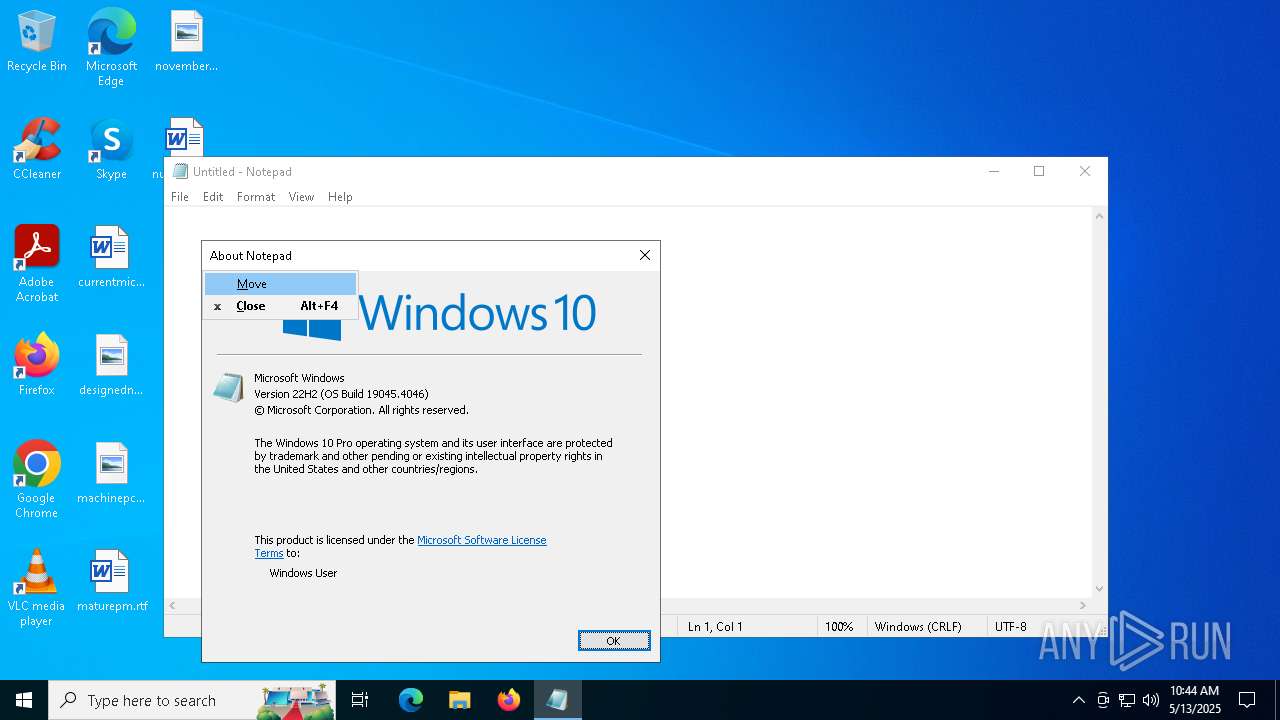Launch Adobe Acrobat desktop shortcut
This screenshot has height=720, width=1280.
click(x=37, y=264)
